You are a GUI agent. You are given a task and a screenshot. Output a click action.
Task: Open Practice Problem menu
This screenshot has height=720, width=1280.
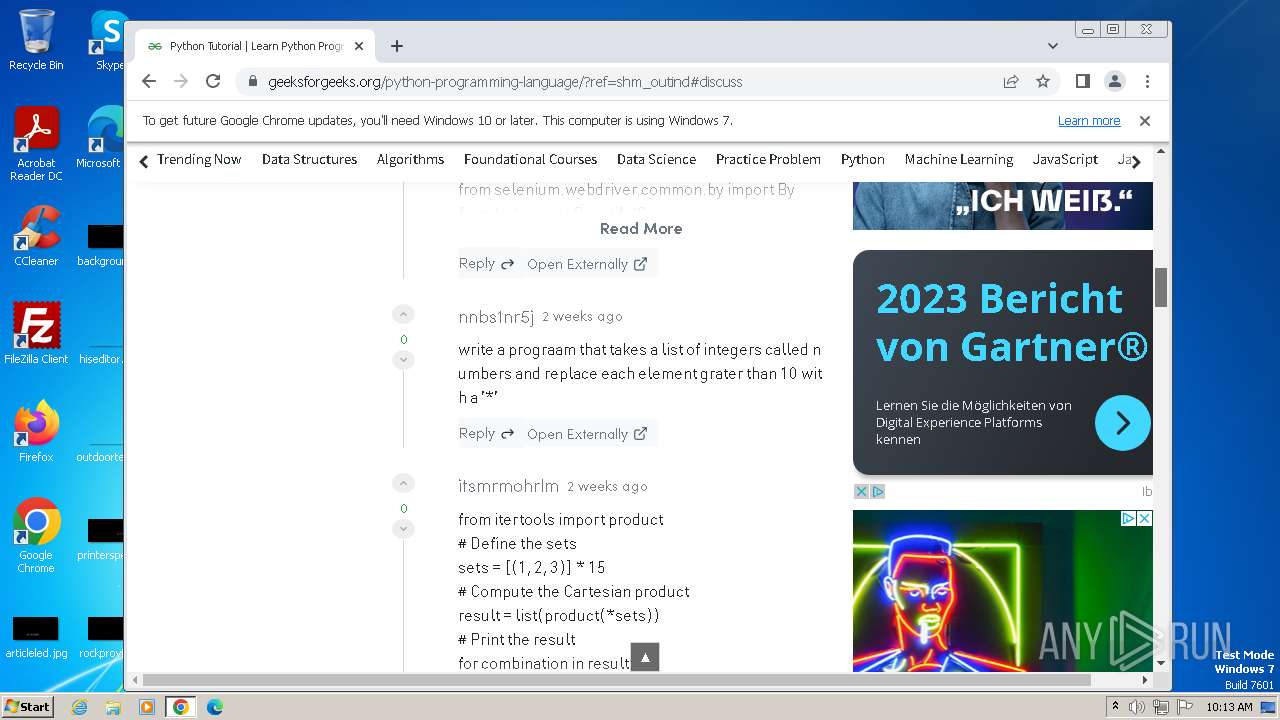[x=768, y=159]
